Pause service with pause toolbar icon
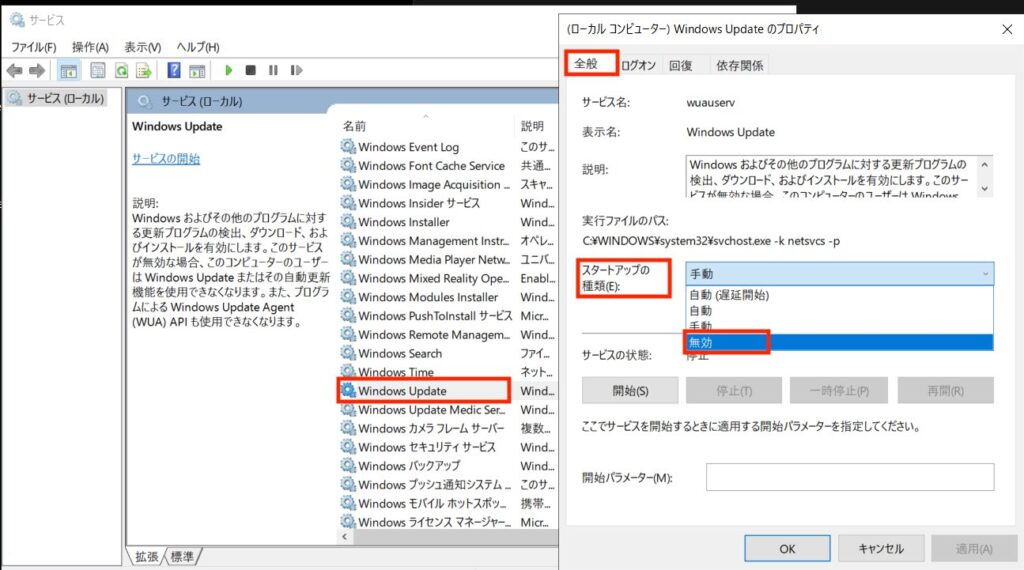Image resolution: width=1024 pixels, height=570 pixels. [273, 70]
